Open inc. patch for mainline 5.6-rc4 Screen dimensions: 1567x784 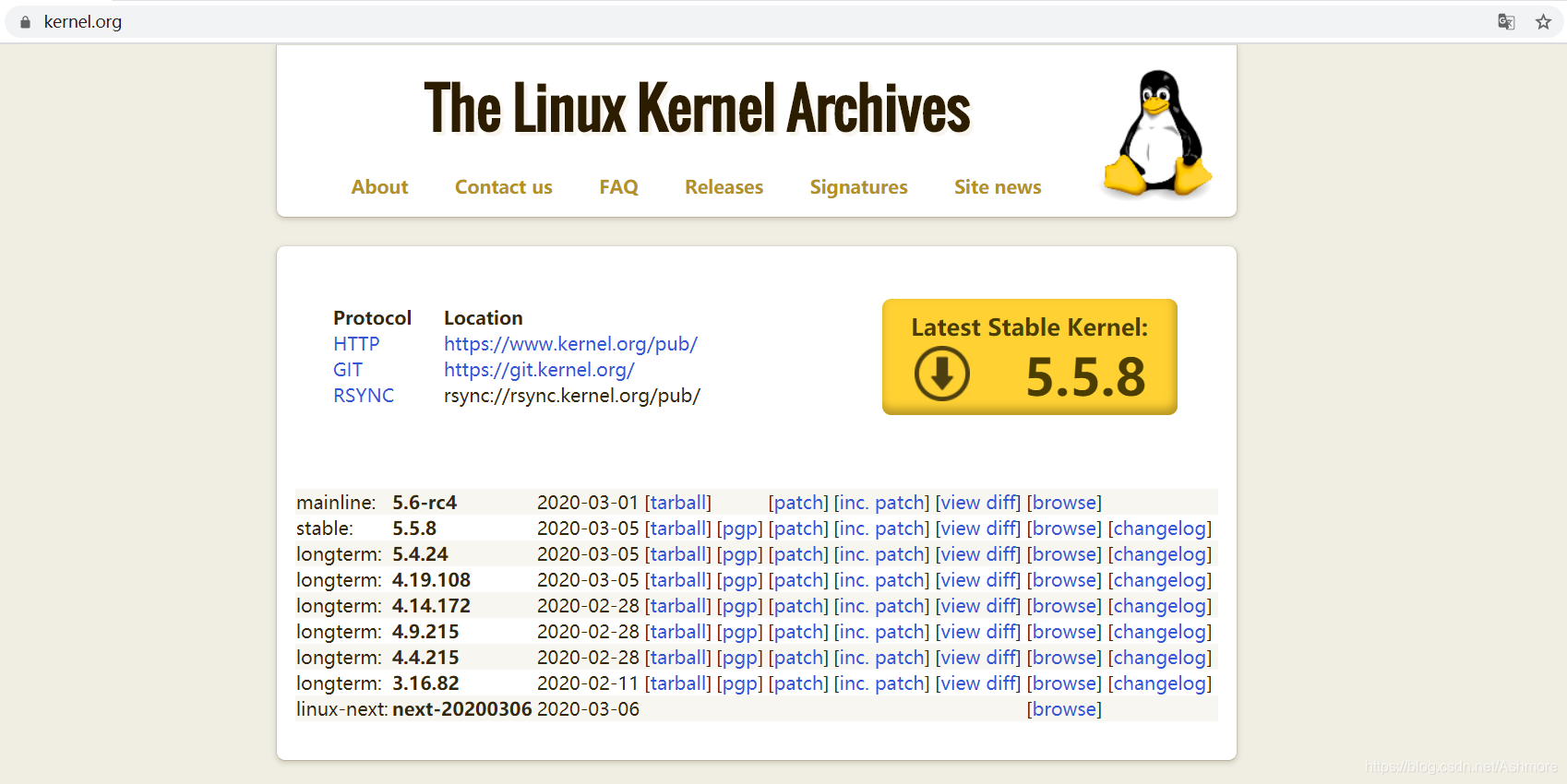pyautogui.click(x=882, y=503)
